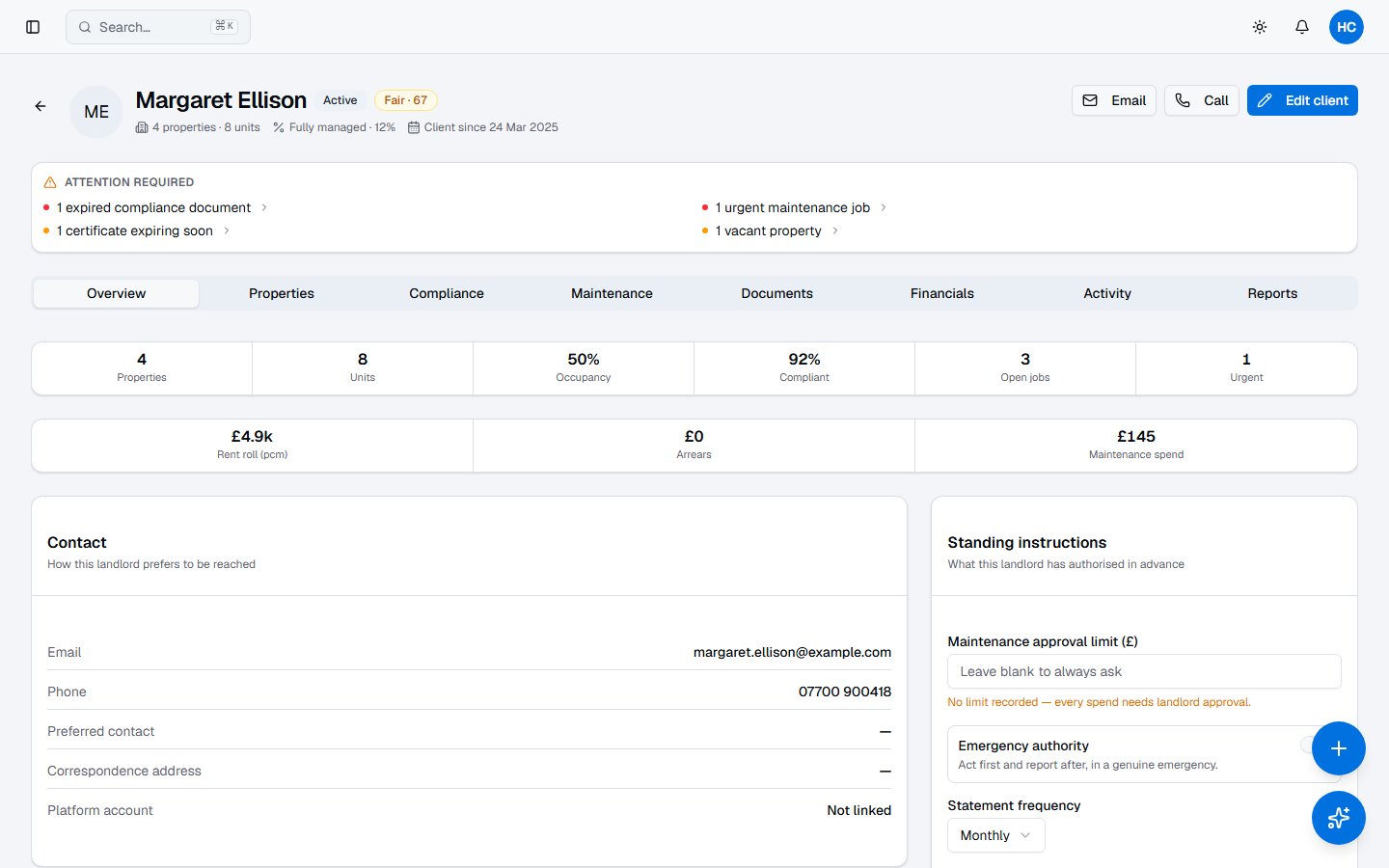Click the properties building icon

click(x=142, y=127)
